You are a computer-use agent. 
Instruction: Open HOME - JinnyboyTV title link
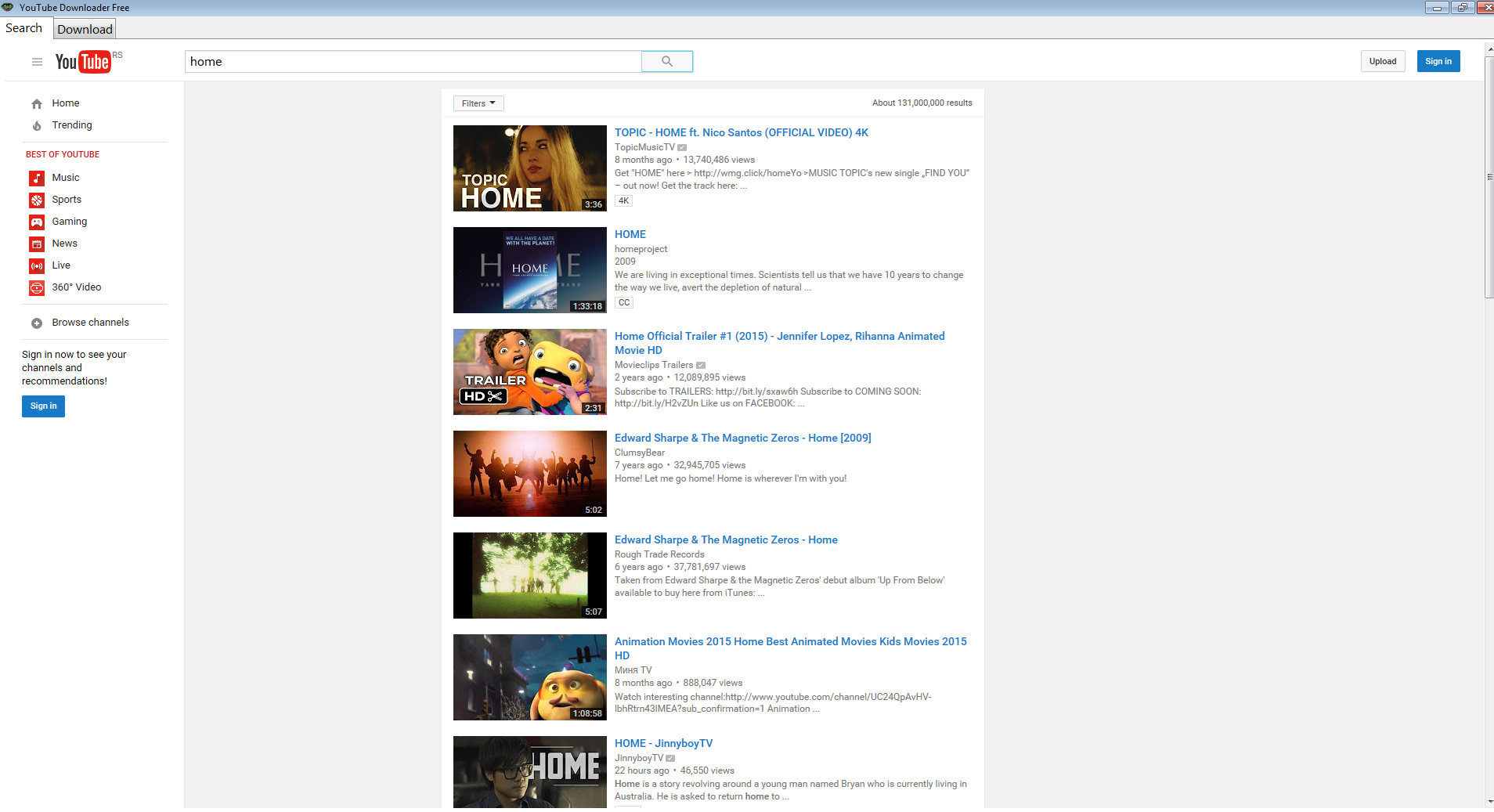point(664,743)
